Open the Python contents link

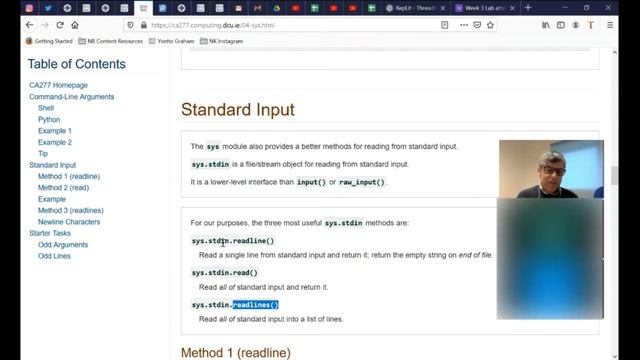(x=49, y=119)
